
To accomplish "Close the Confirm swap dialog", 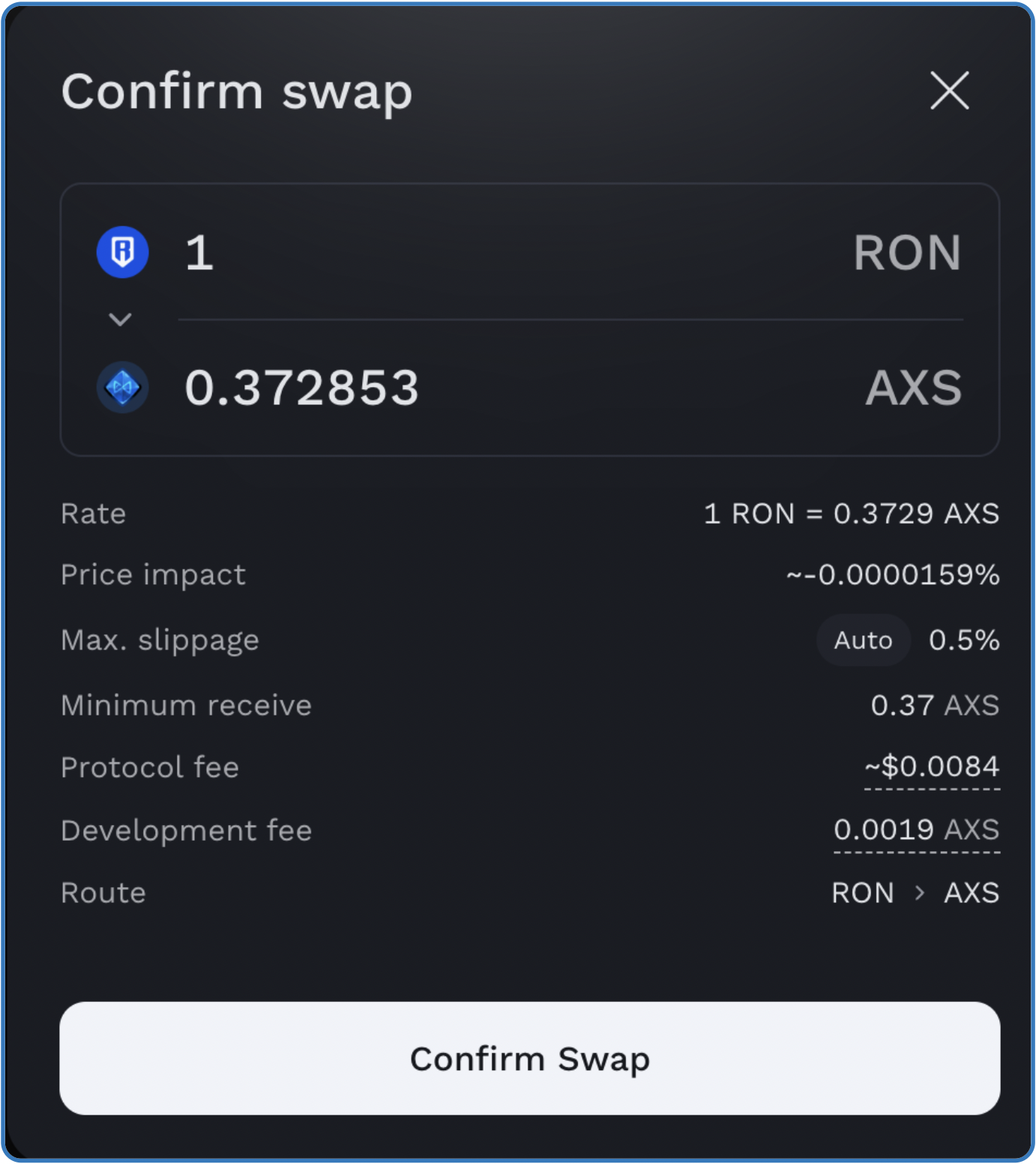I will point(950,91).
